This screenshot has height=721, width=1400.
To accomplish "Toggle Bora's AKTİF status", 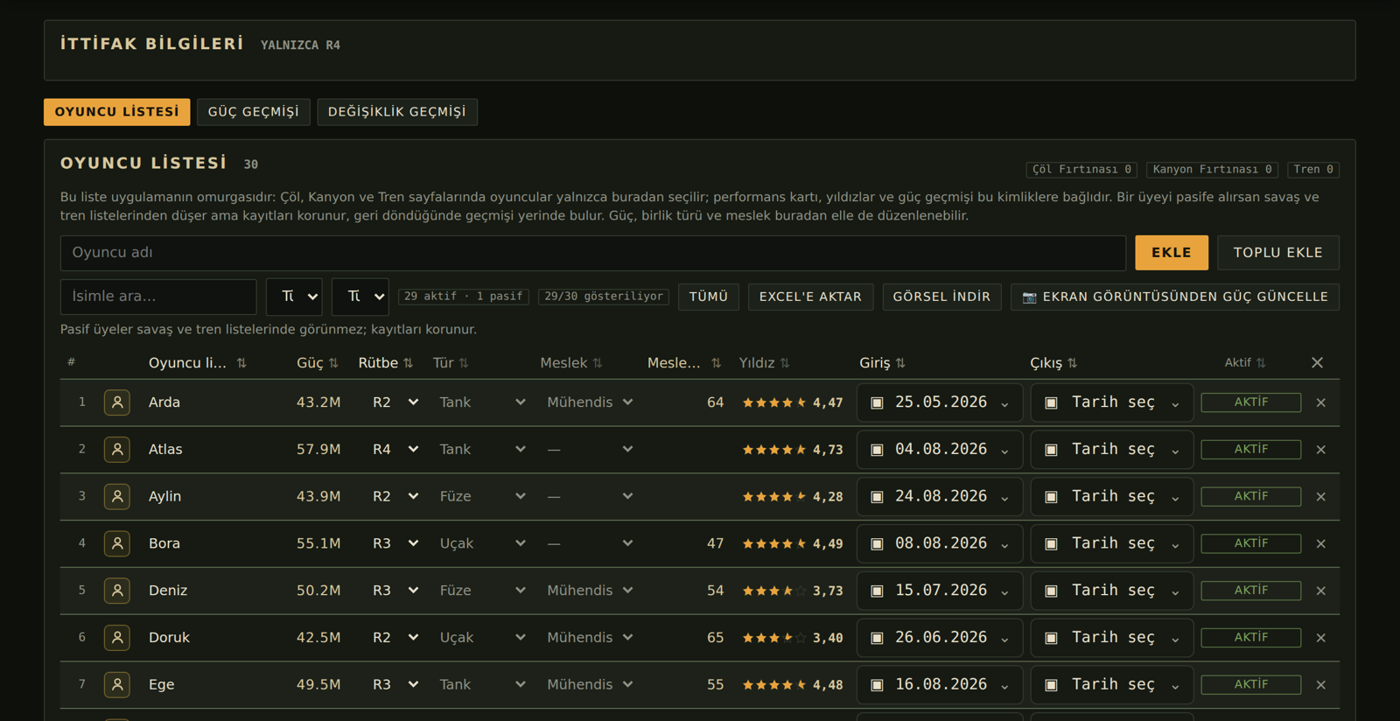I will click(1251, 543).
